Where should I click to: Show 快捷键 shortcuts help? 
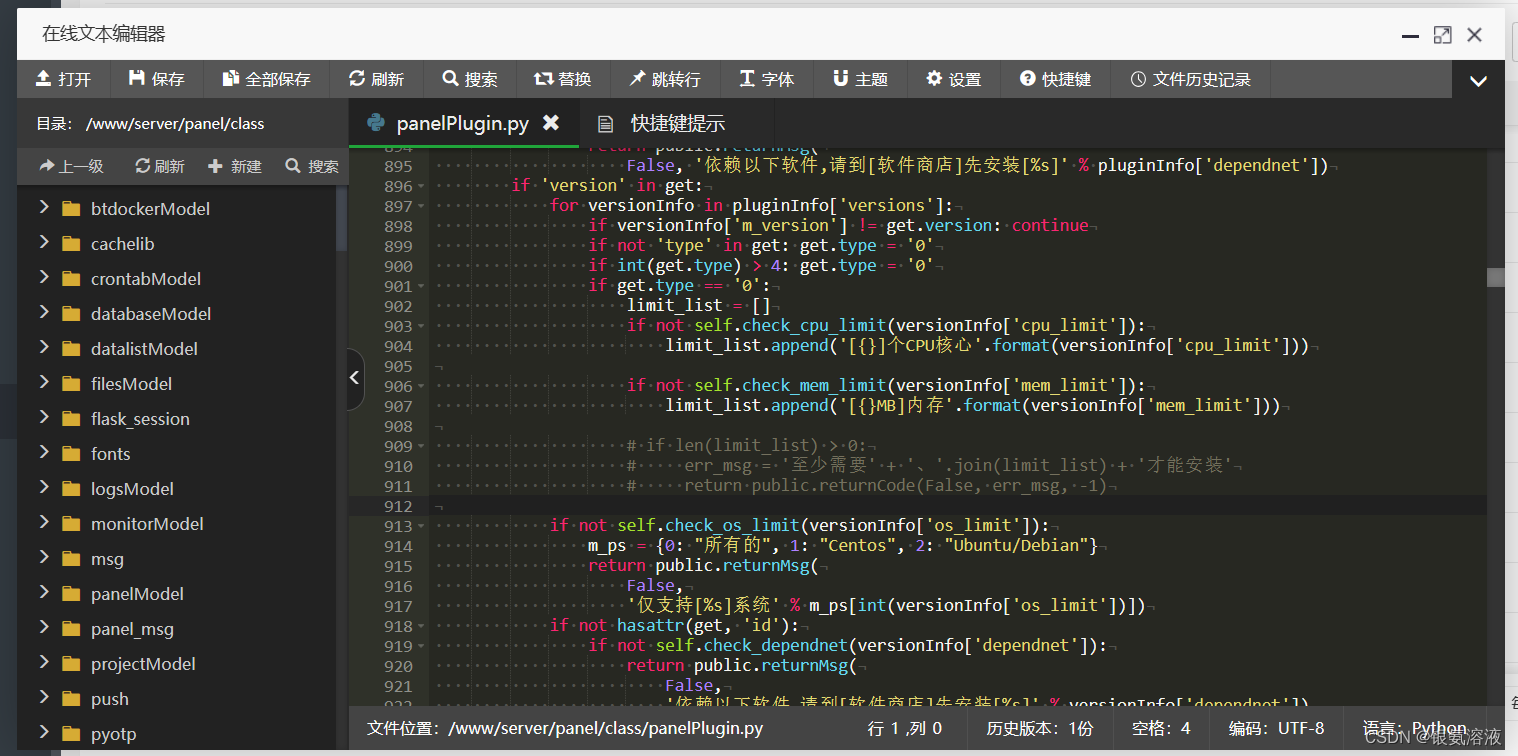click(x=1055, y=79)
